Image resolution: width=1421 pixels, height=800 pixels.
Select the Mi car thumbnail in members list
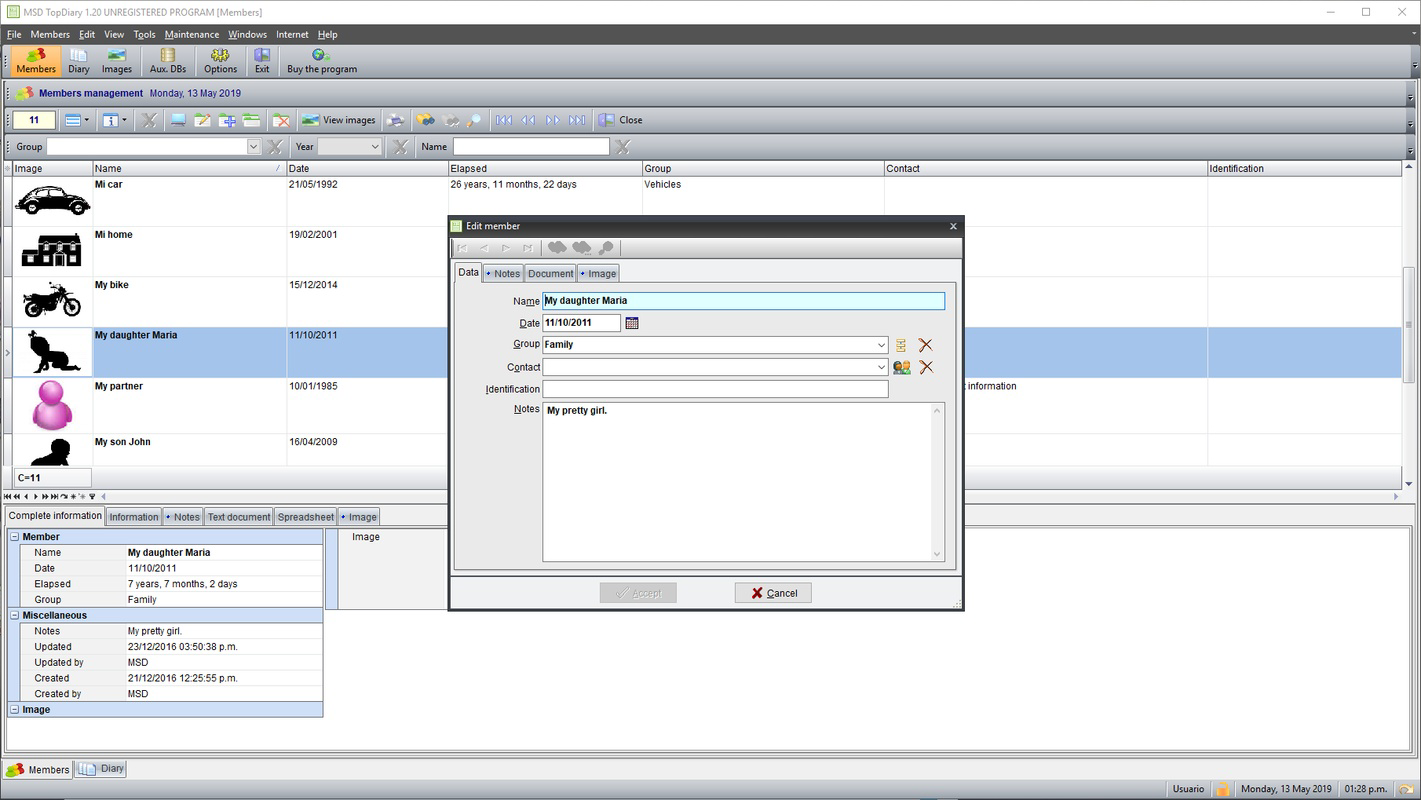[52, 200]
